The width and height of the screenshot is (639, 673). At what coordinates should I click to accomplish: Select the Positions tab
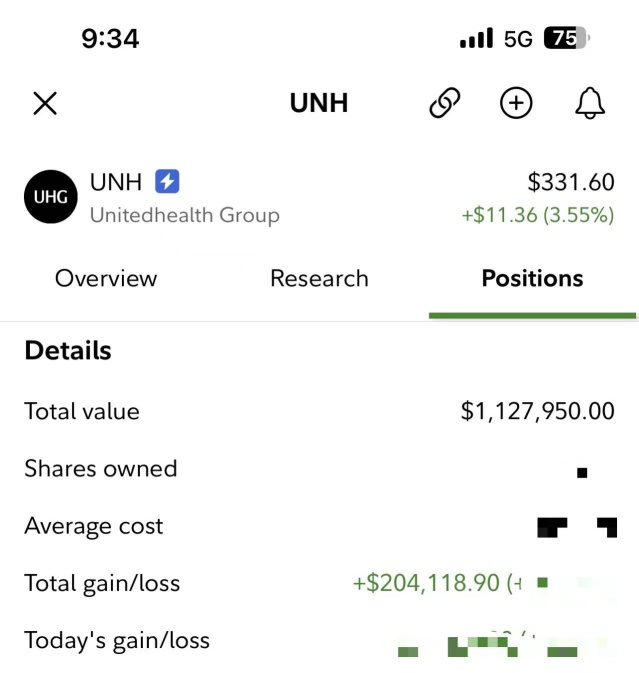tap(532, 278)
